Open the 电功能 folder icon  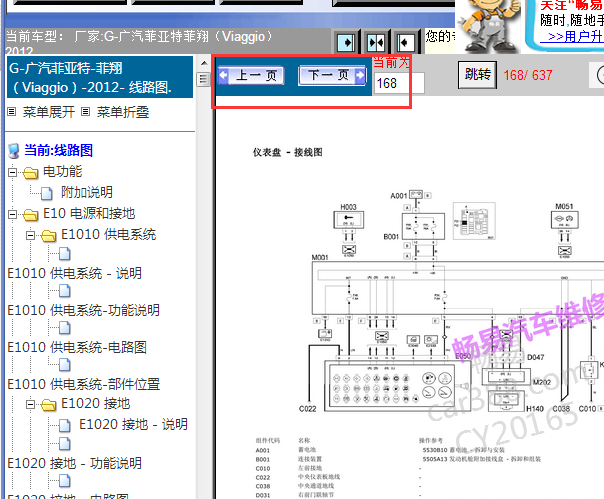pos(30,173)
